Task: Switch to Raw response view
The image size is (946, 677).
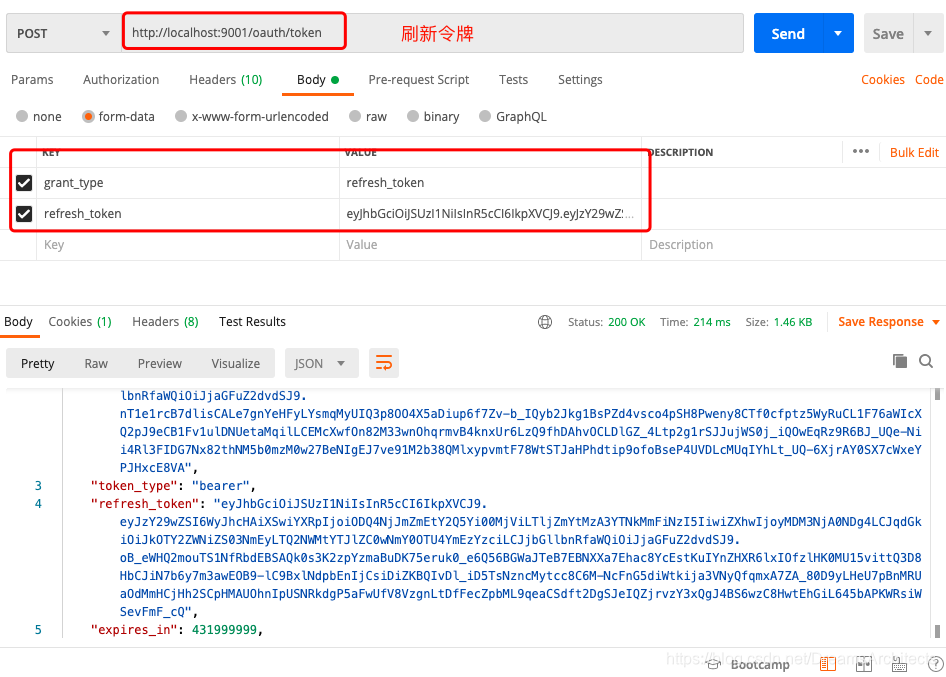Action: (96, 363)
